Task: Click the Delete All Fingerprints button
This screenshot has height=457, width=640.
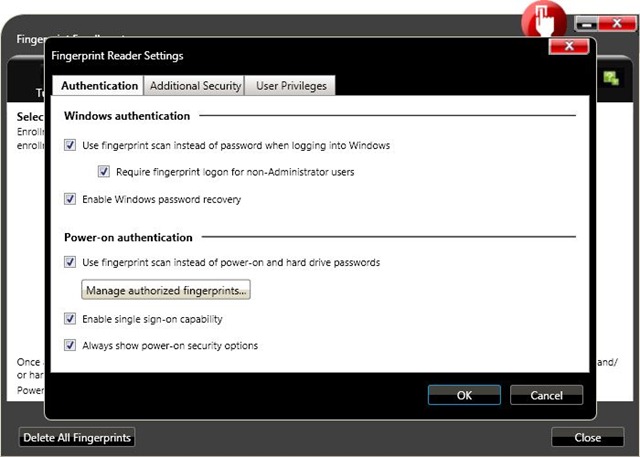Action: [x=77, y=437]
